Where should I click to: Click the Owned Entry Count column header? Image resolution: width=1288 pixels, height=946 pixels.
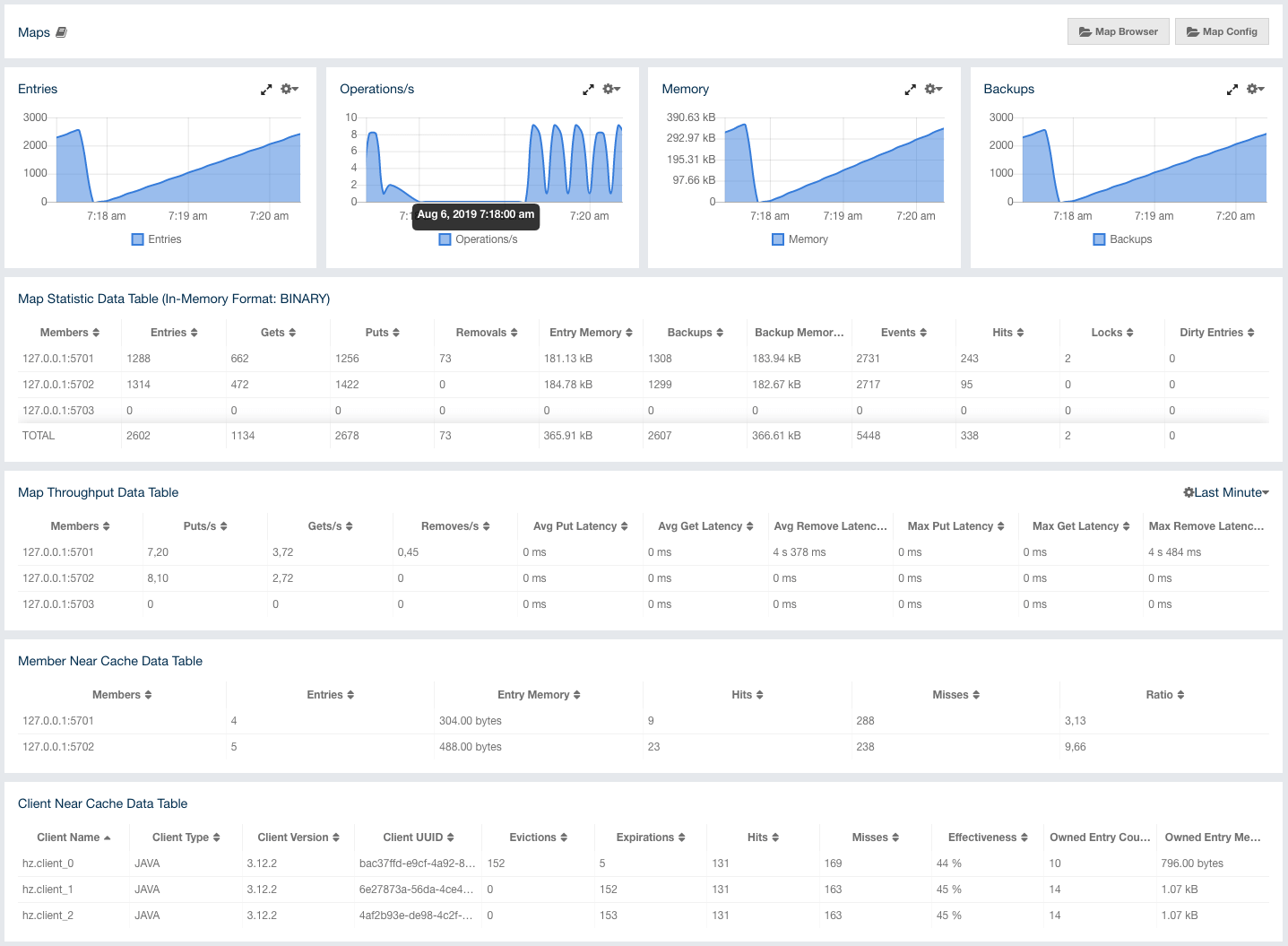coord(1101,838)
